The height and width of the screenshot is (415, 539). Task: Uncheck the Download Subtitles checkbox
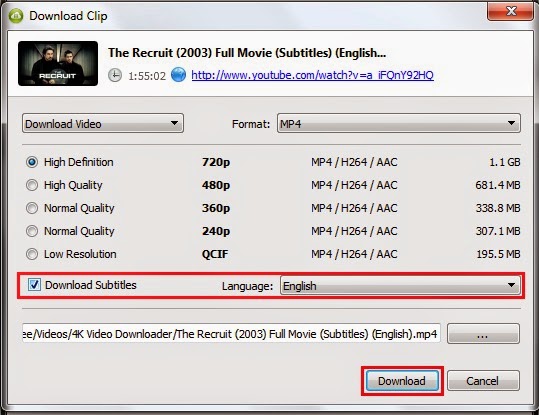point(34,285)
